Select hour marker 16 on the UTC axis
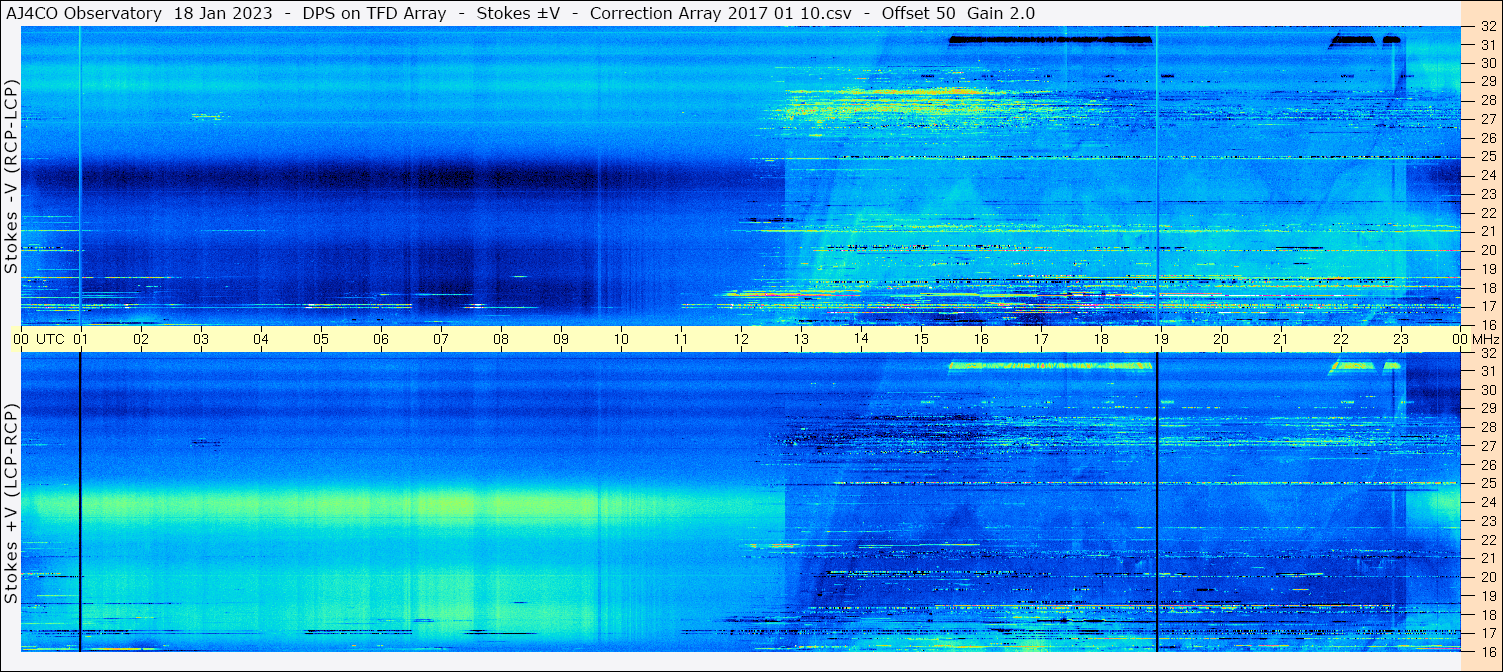Image resolution: width=1503 pixels, height=672 pixels. pyautogui.click(x=981, y=340)
